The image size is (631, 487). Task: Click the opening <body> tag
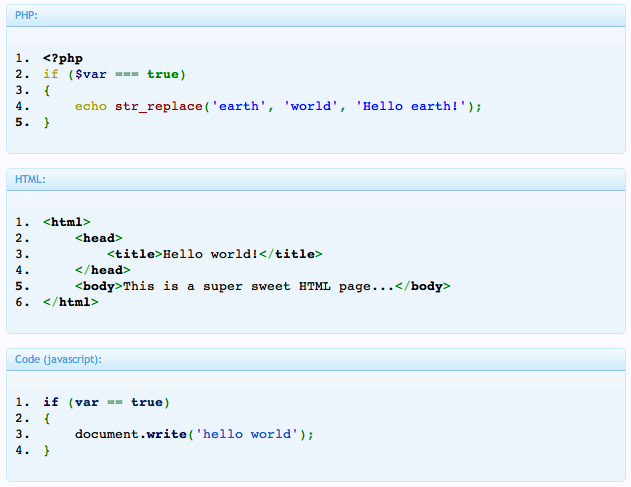(99, 286)
